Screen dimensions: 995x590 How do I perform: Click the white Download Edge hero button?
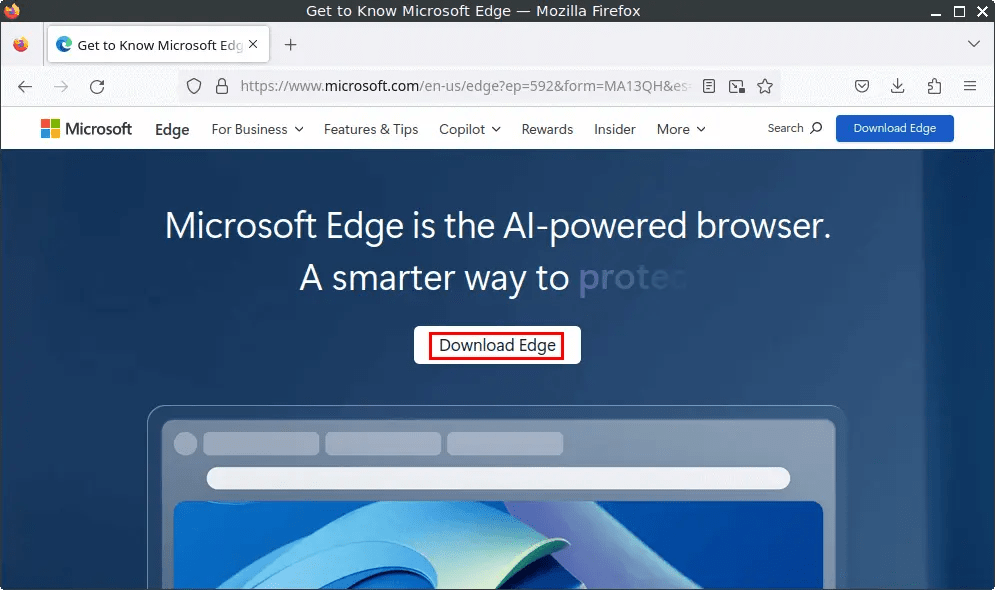pyautogui.click(x=498, y=345)
